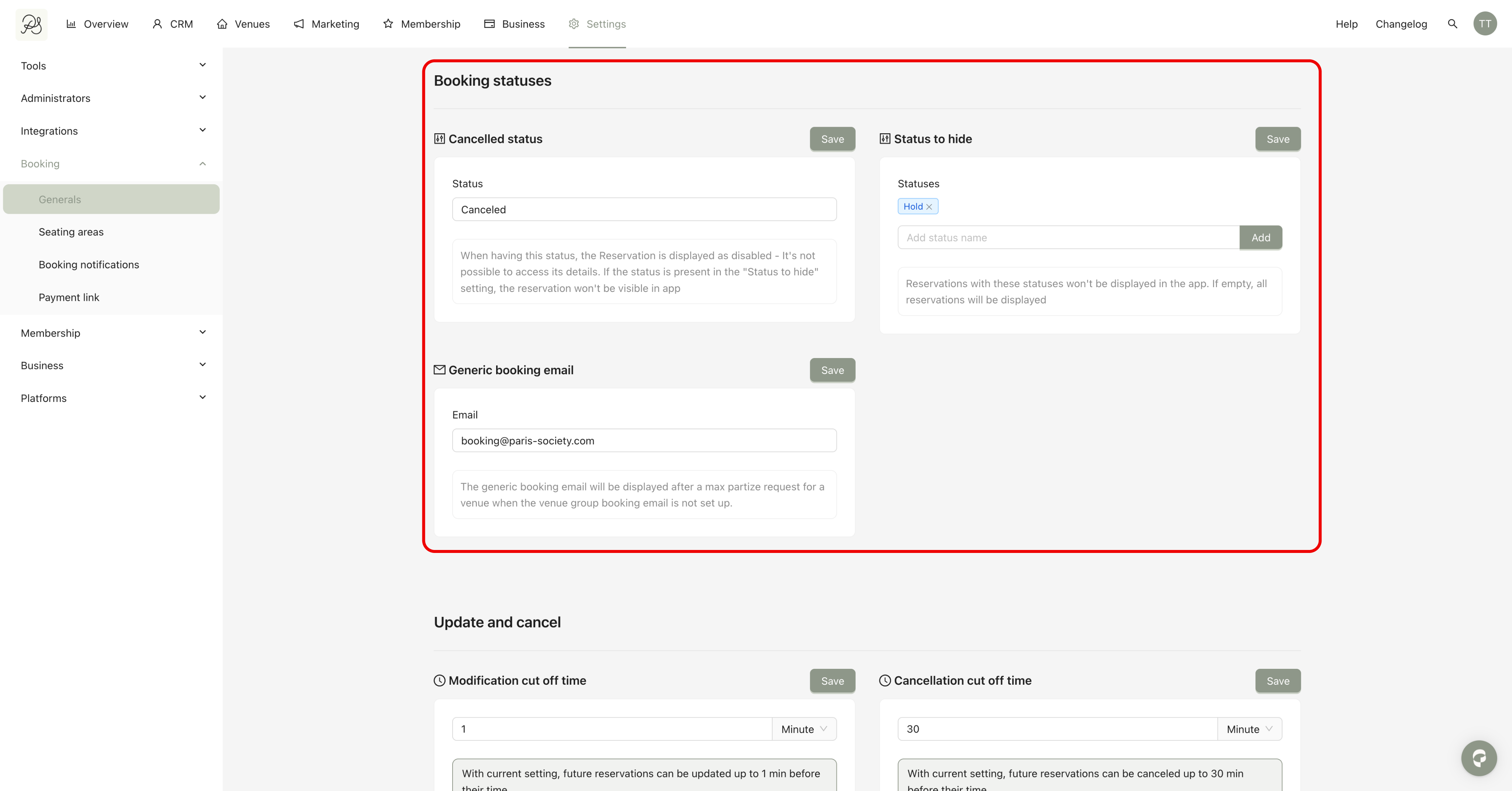Click the generic booking Email field
Image resolution: width=1512 pixels, height=791 pixels.
(x=644, y=441)
